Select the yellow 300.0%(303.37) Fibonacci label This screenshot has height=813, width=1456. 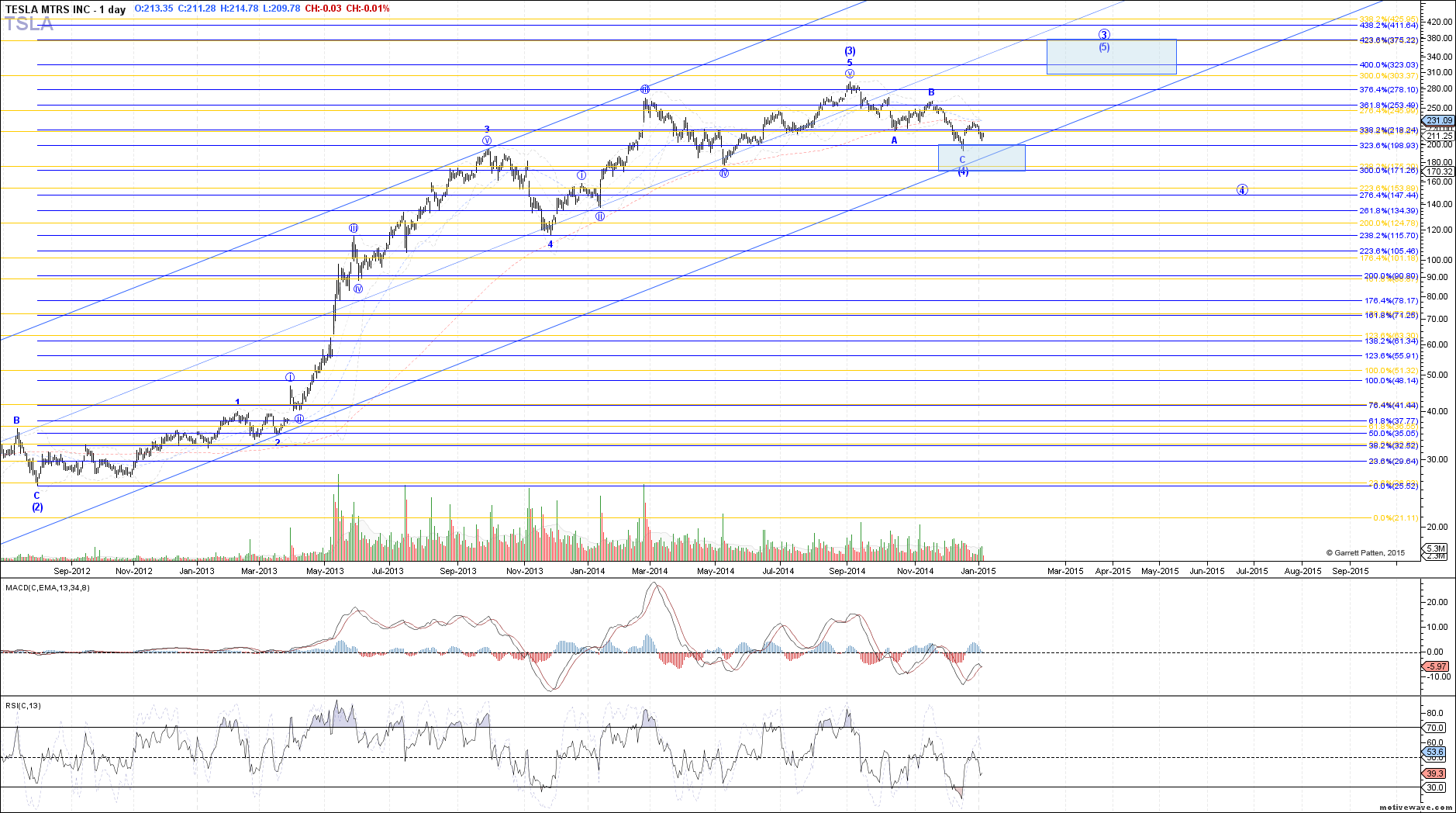pos(1389,76)
